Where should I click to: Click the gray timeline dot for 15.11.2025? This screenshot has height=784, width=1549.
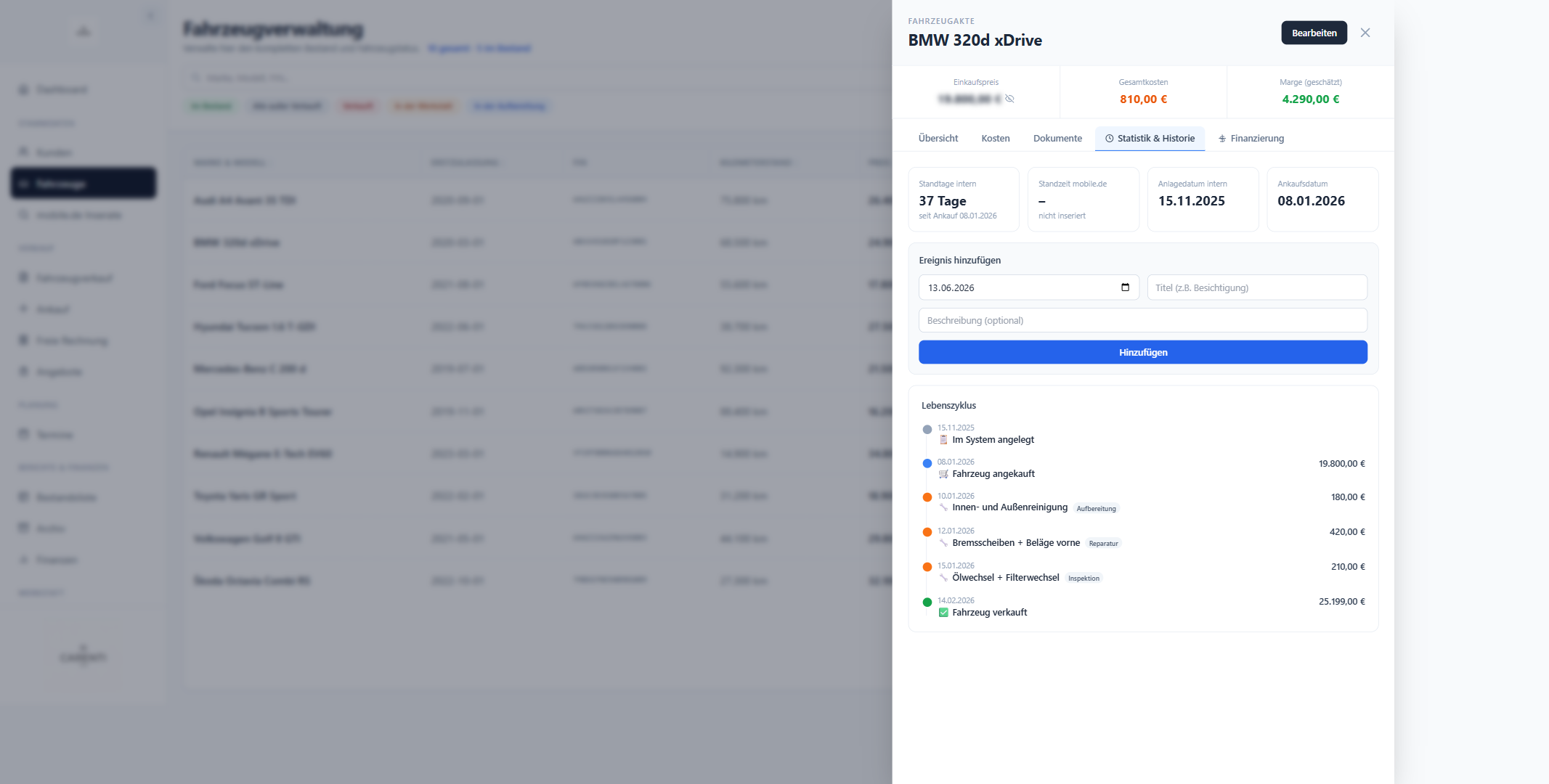(x=927, y=430)
